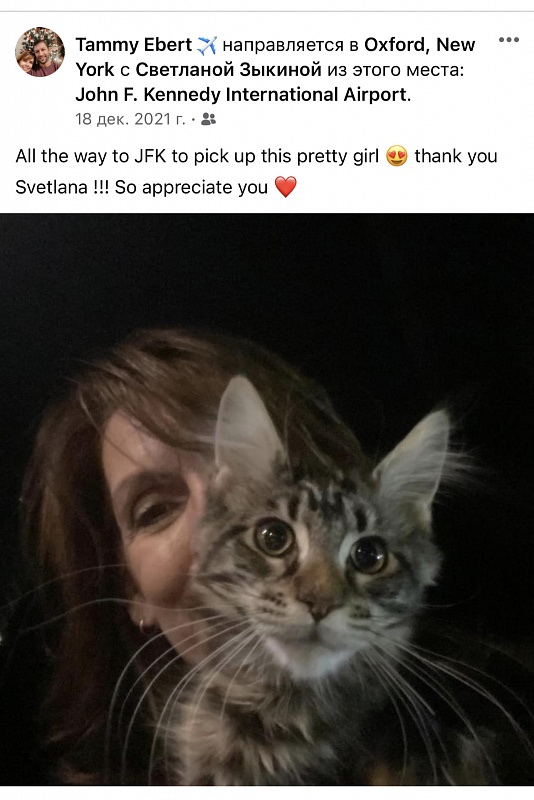Click the word 'направляется' in post header
Image resolution: width=534 pixels, height=800 pixels.
click(283, 45)
